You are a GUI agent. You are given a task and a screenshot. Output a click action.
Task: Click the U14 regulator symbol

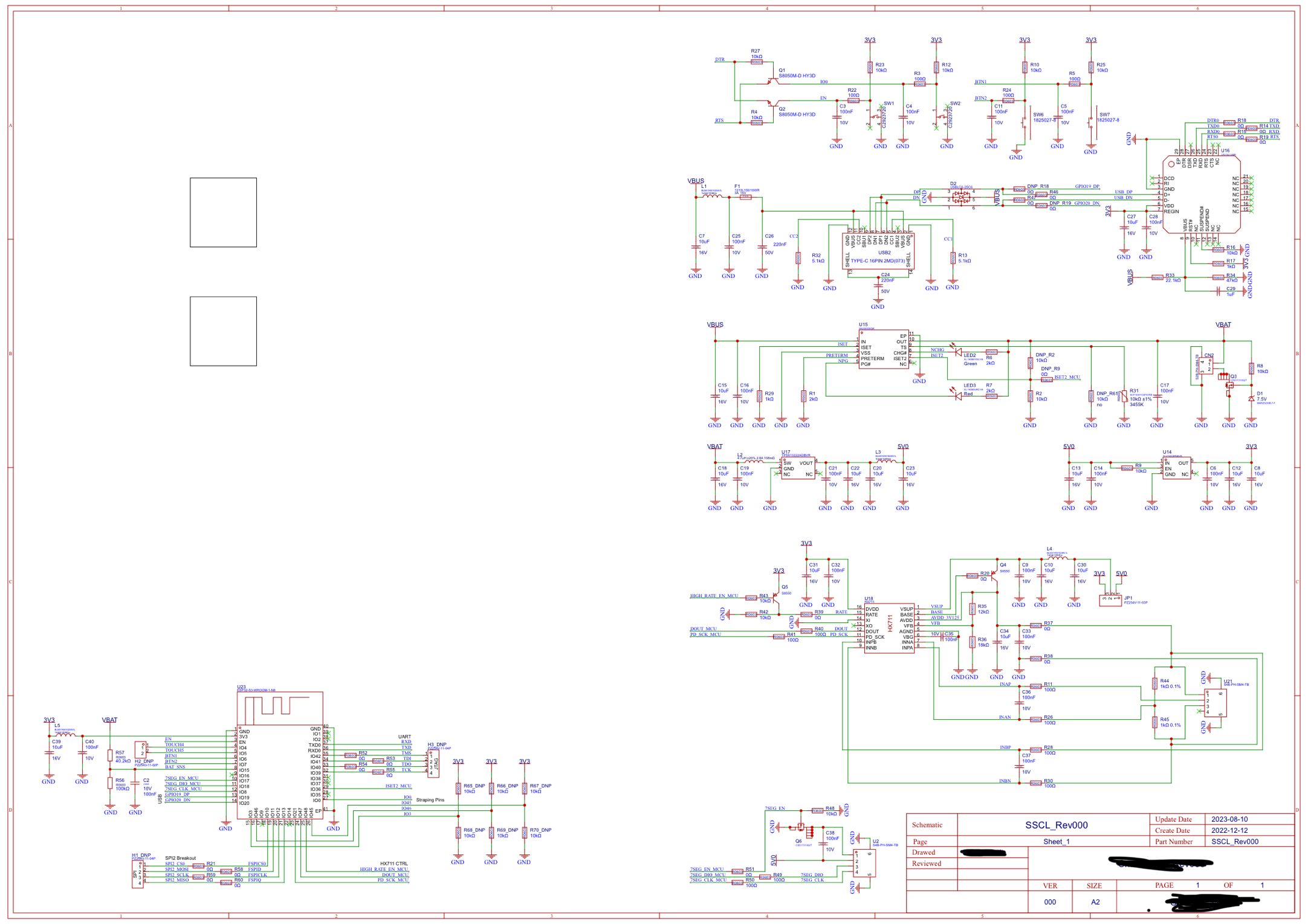[x=1177, y=468]
